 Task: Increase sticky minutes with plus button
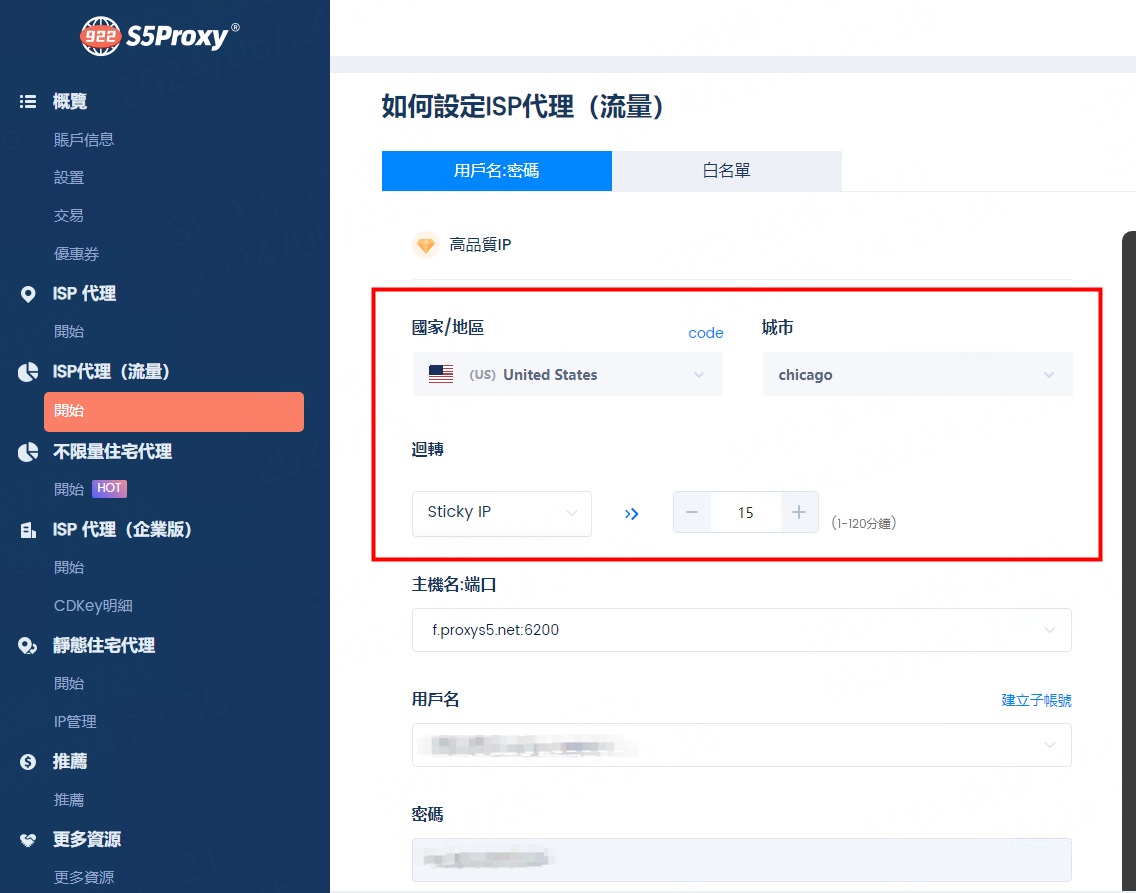(x=799, y=513)
